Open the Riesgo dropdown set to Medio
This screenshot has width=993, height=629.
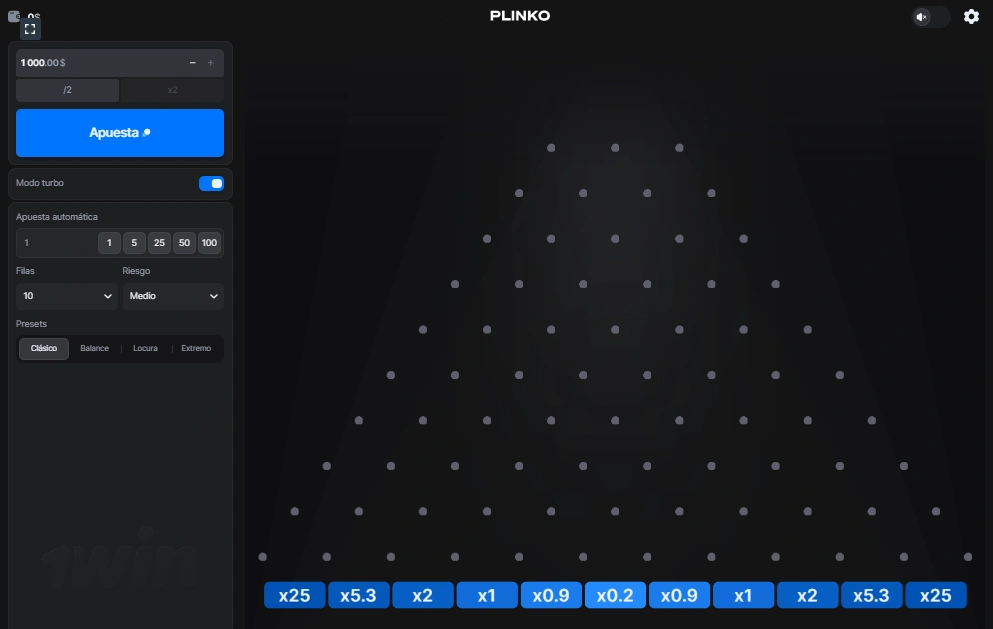tap(173, 296)
